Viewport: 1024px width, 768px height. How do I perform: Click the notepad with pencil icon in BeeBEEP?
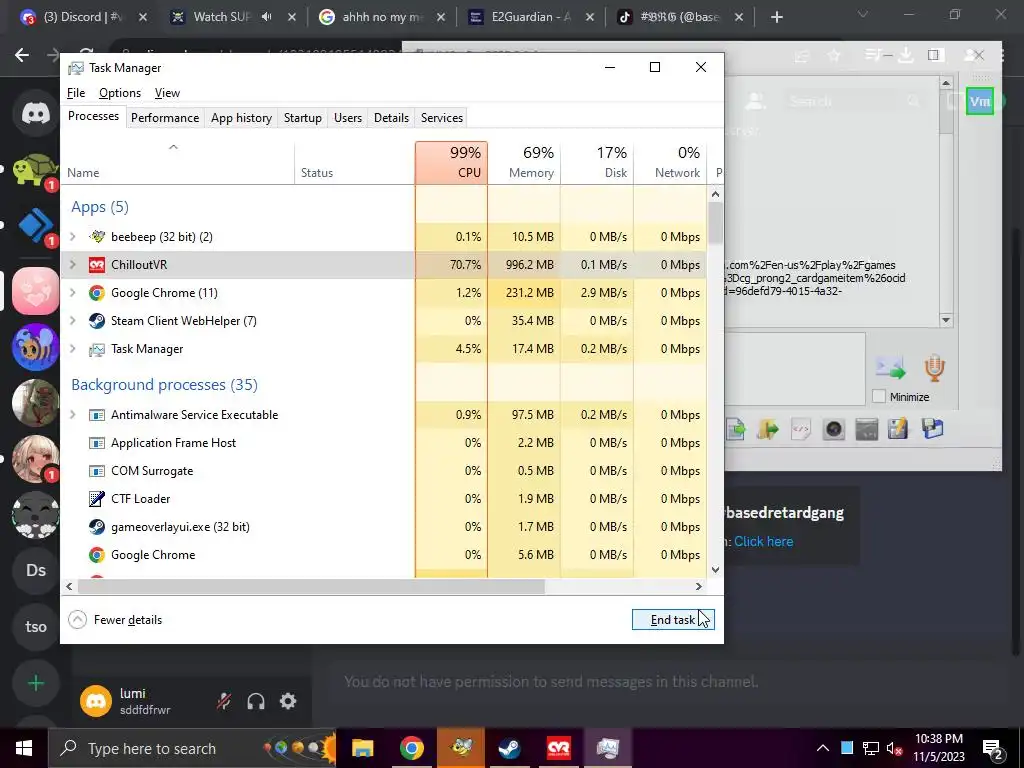pos(899,429)
